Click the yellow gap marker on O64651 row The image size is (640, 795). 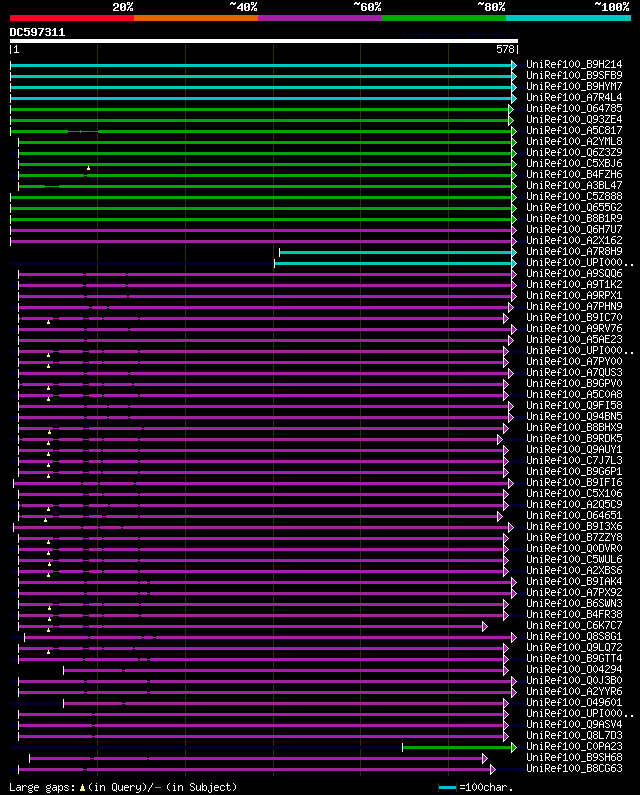[x=46, y=520]
